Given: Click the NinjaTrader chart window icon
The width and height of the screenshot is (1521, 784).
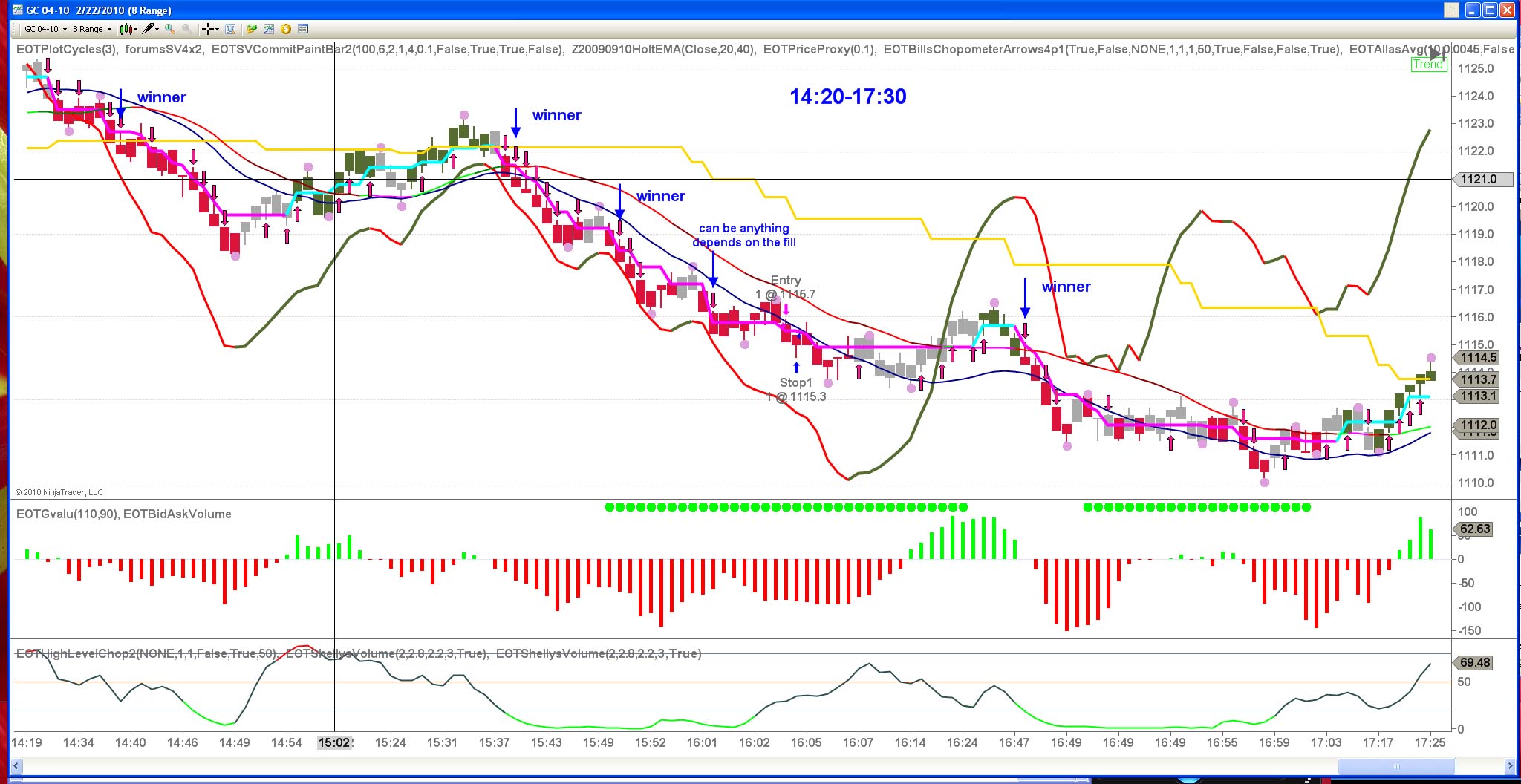Looking at the screenshot, I should tap(18, 10).
